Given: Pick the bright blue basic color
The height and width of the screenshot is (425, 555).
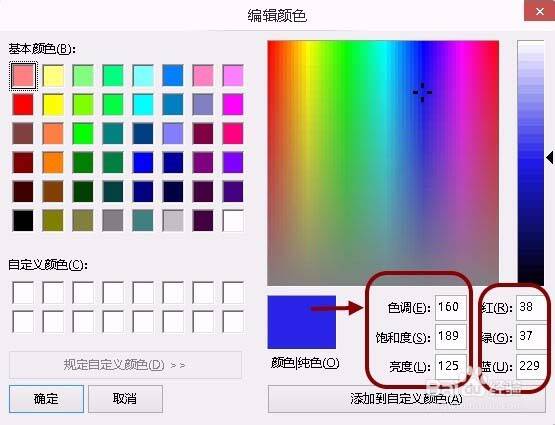Looking at the screenshot, I should pyautogui.click(x=143, y=162).
